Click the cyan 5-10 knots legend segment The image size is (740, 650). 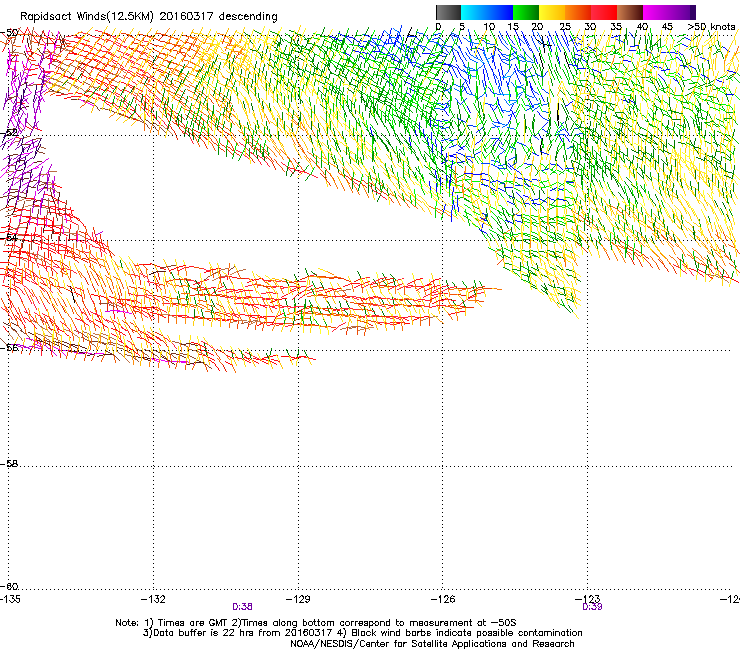(474, 12)
